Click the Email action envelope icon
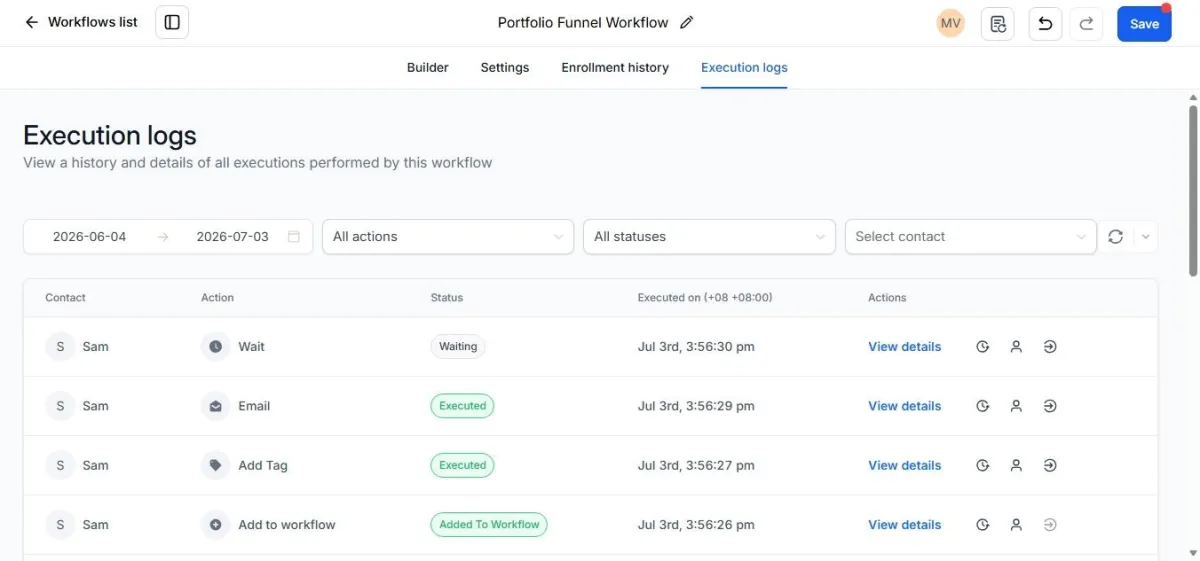The image size is (1200, 561). (215, 406)
